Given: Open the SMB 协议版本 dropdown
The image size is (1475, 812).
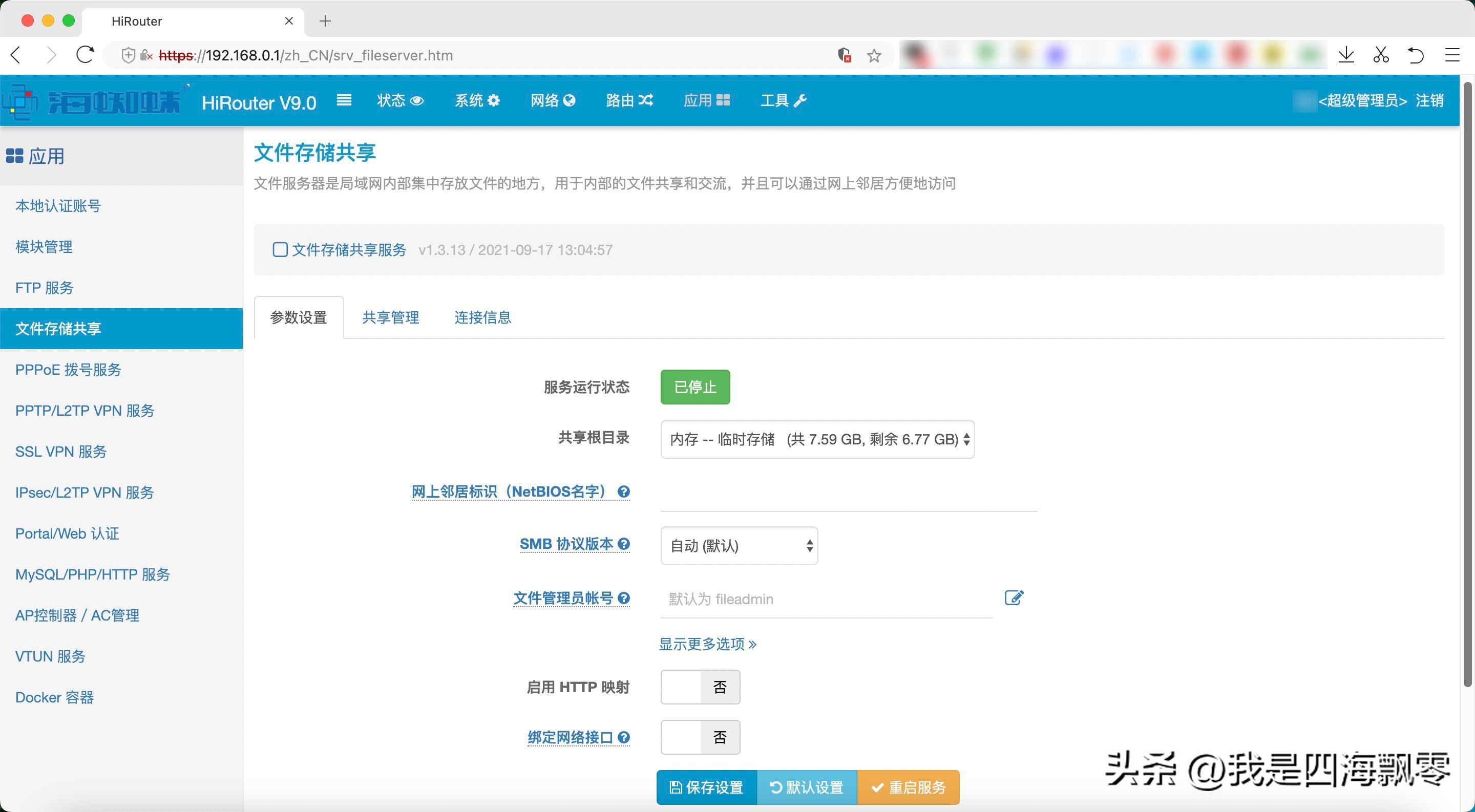Looking at the screenshot, I should coord(739,546).
